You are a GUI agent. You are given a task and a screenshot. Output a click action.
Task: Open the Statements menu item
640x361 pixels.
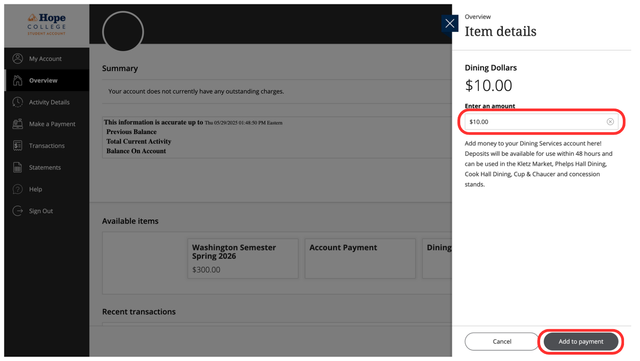tap(47, 167)
